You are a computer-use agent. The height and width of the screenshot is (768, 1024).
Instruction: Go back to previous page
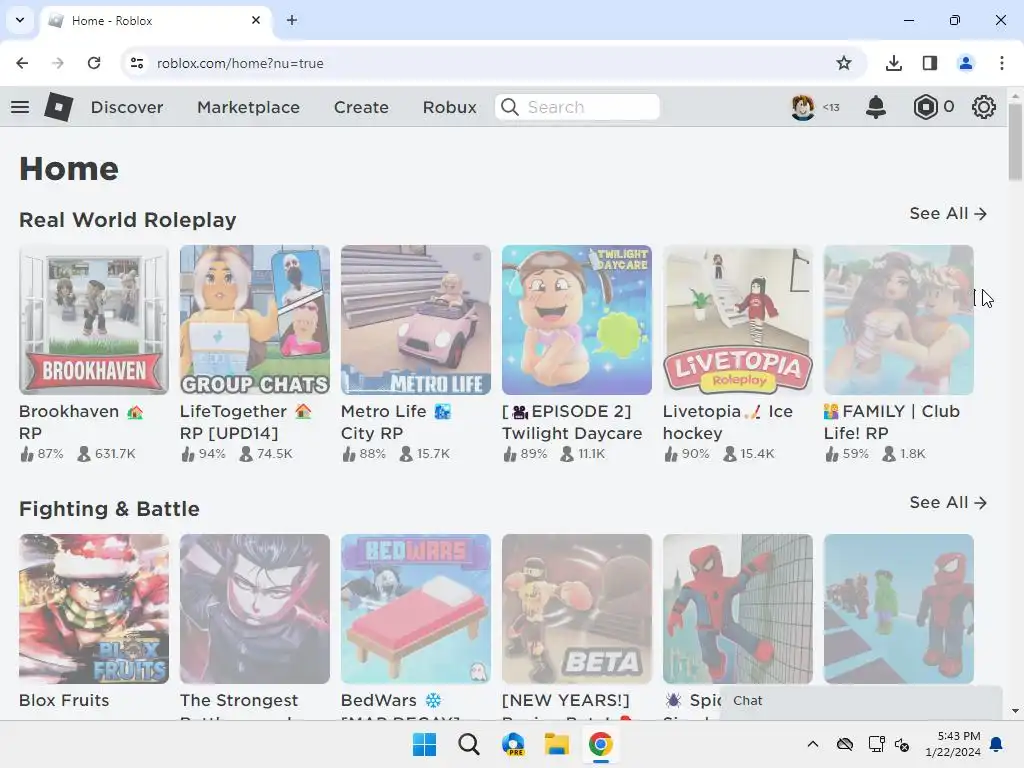pyautogui.click(x=22, y=63)
